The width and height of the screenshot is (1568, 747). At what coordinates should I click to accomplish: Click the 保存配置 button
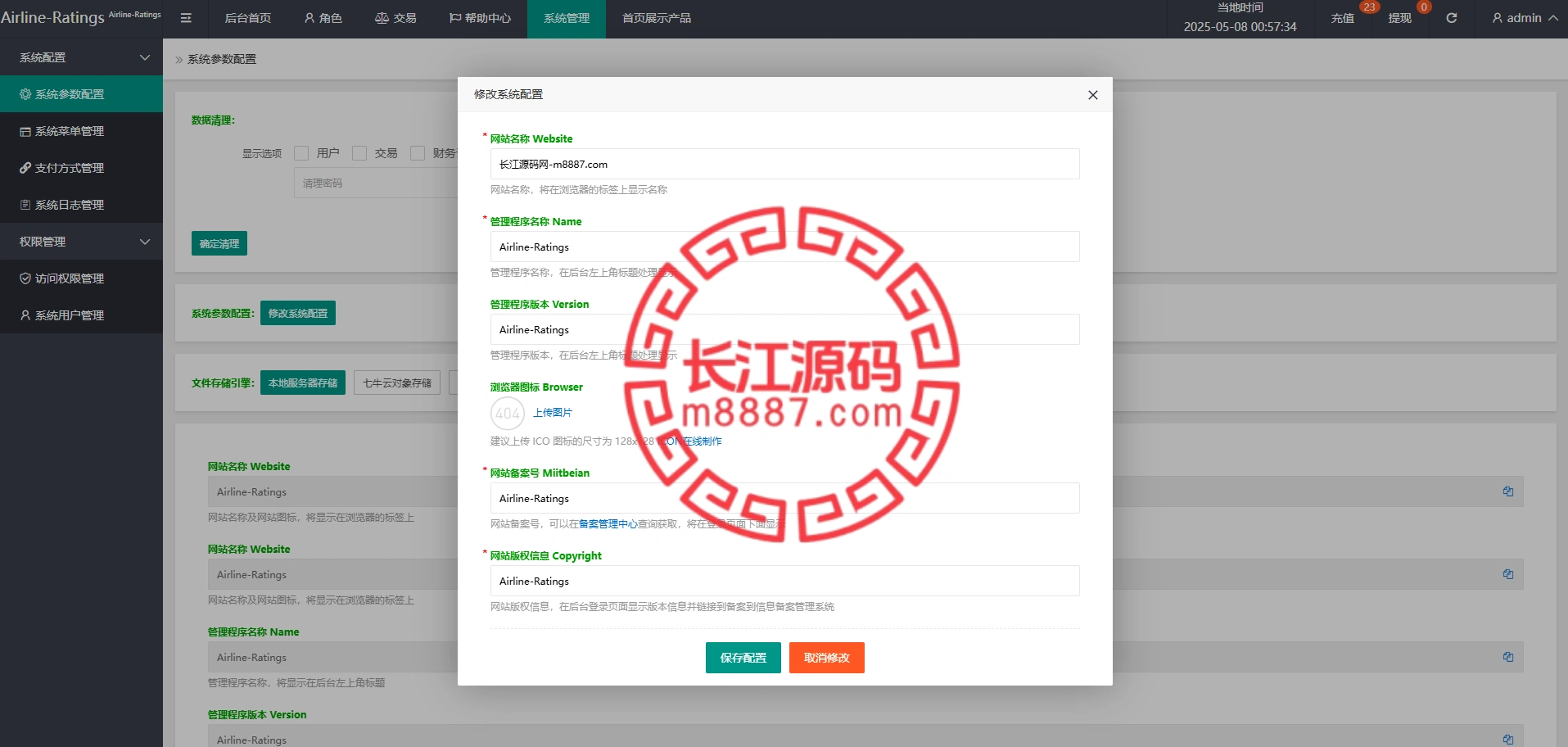(x=743, y=658)
